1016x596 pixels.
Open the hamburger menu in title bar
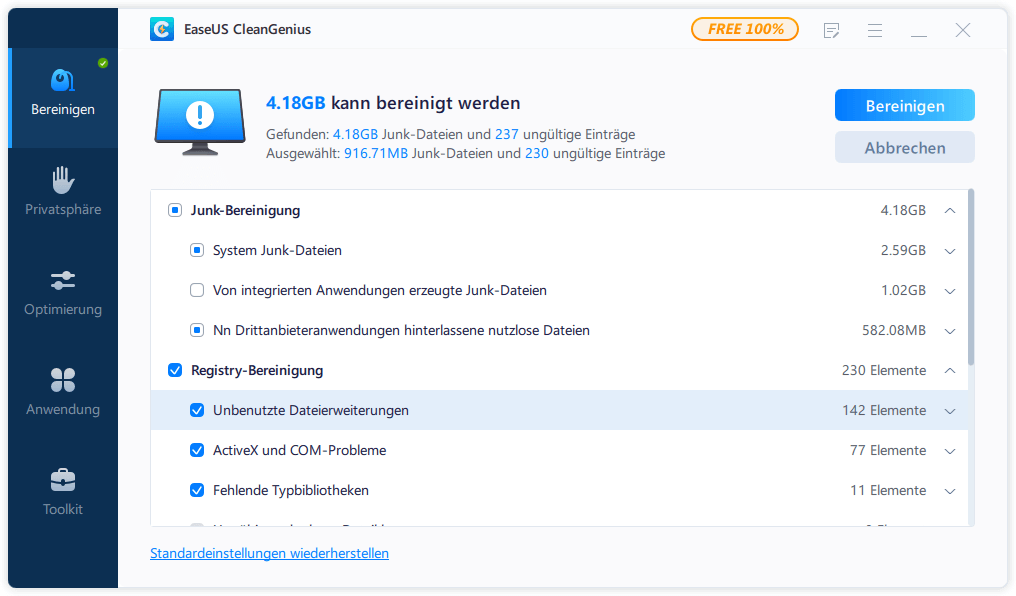[x=875, y=30]
